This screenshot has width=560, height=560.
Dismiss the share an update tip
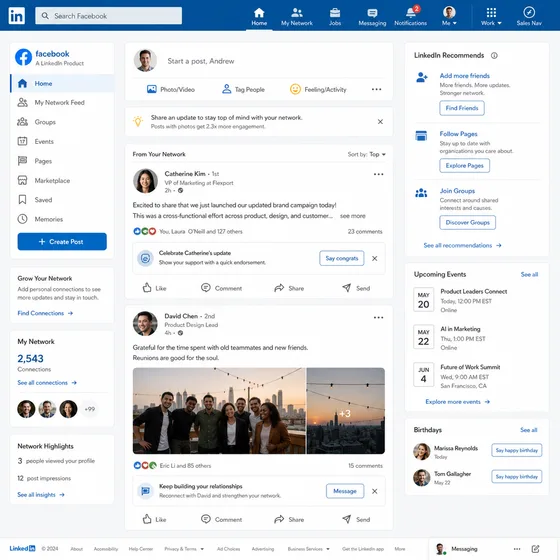click(380, 122)
